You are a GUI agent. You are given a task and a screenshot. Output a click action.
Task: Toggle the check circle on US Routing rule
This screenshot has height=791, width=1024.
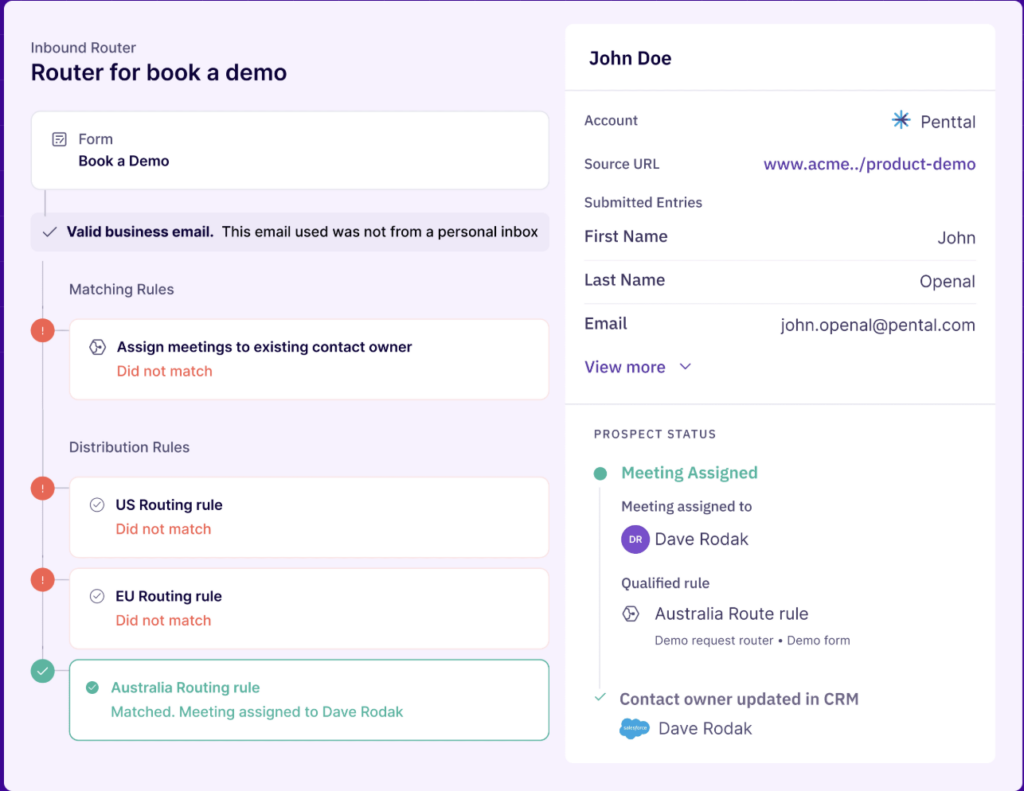[x=95, y=505]
